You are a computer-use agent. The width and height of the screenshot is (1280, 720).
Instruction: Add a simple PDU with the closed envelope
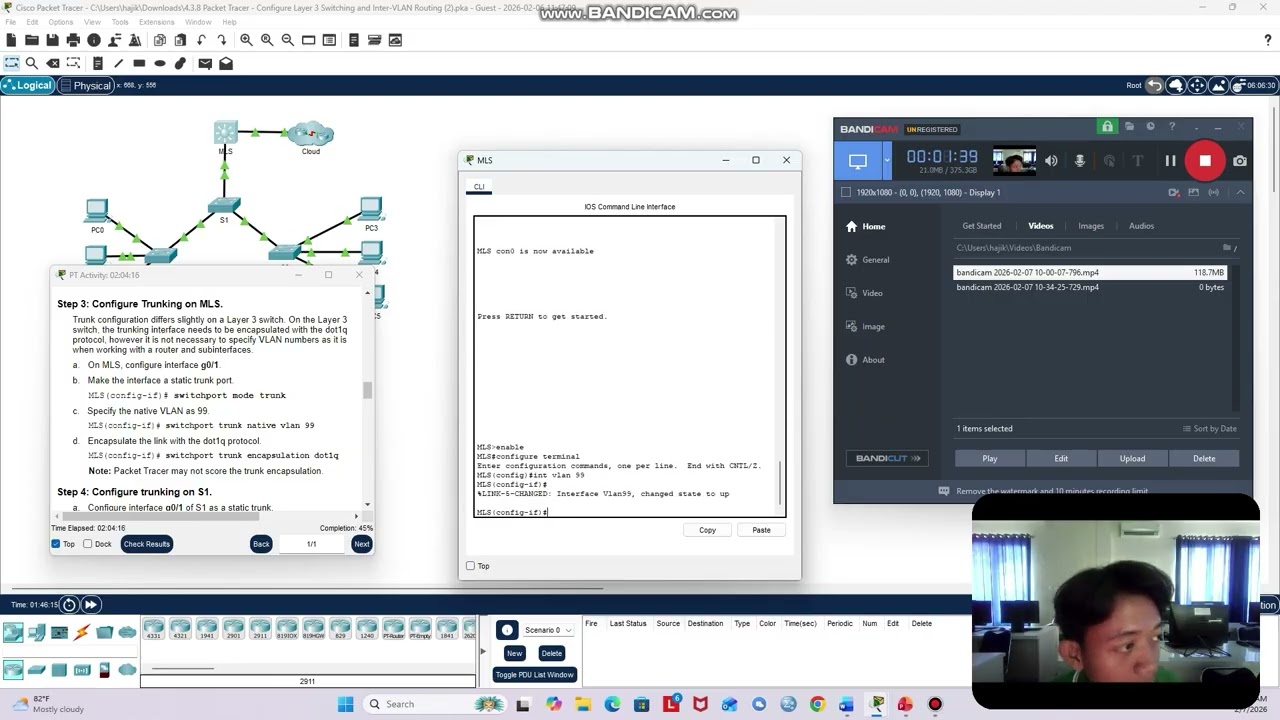[x=205, y=63]
